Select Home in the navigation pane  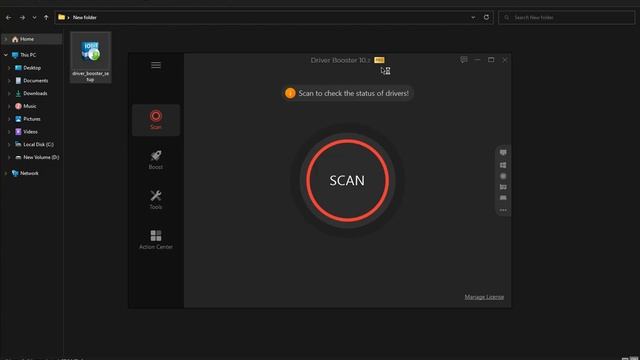[27, 39]
